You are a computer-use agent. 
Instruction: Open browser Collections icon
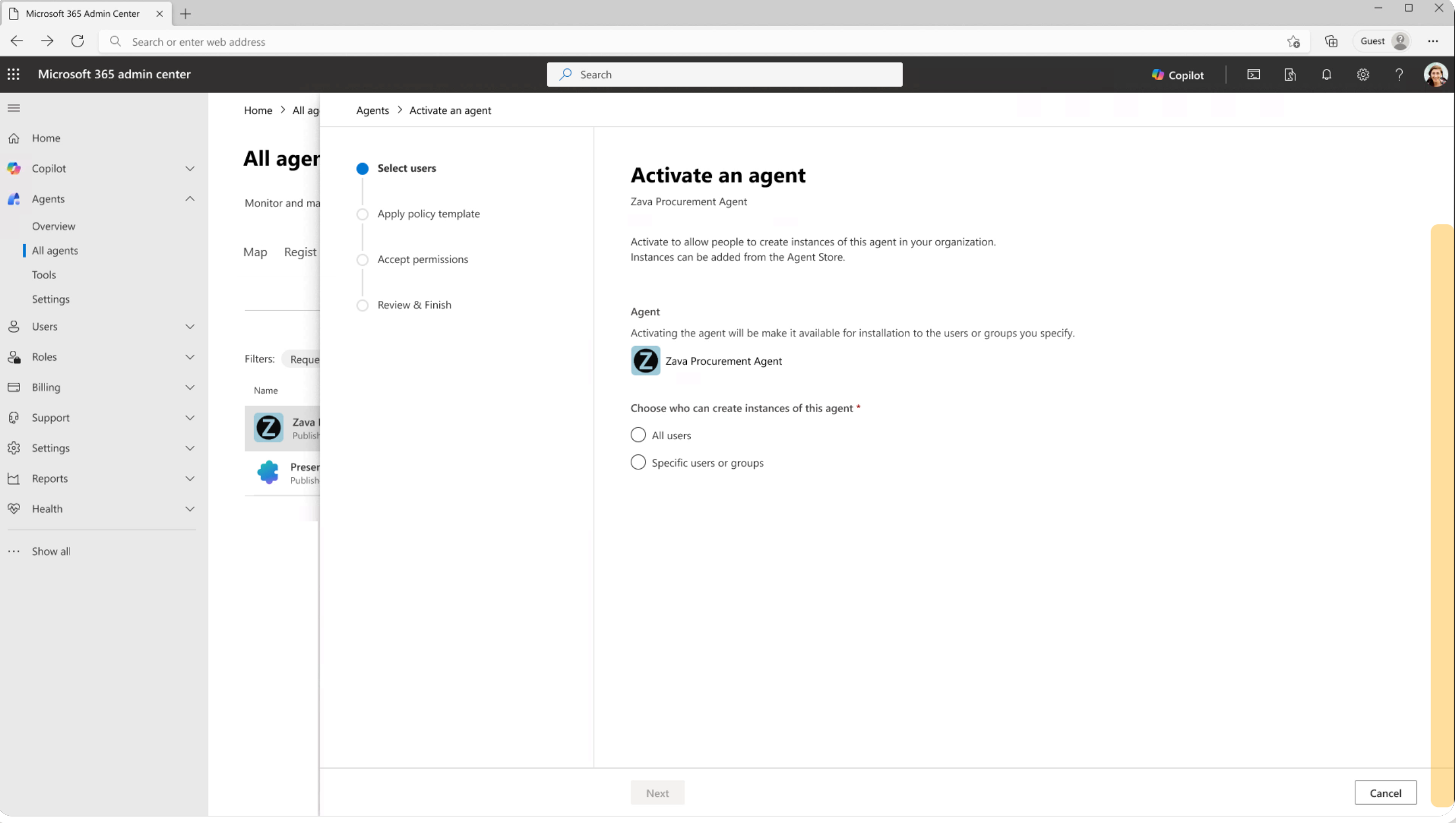click(1330, 41)
